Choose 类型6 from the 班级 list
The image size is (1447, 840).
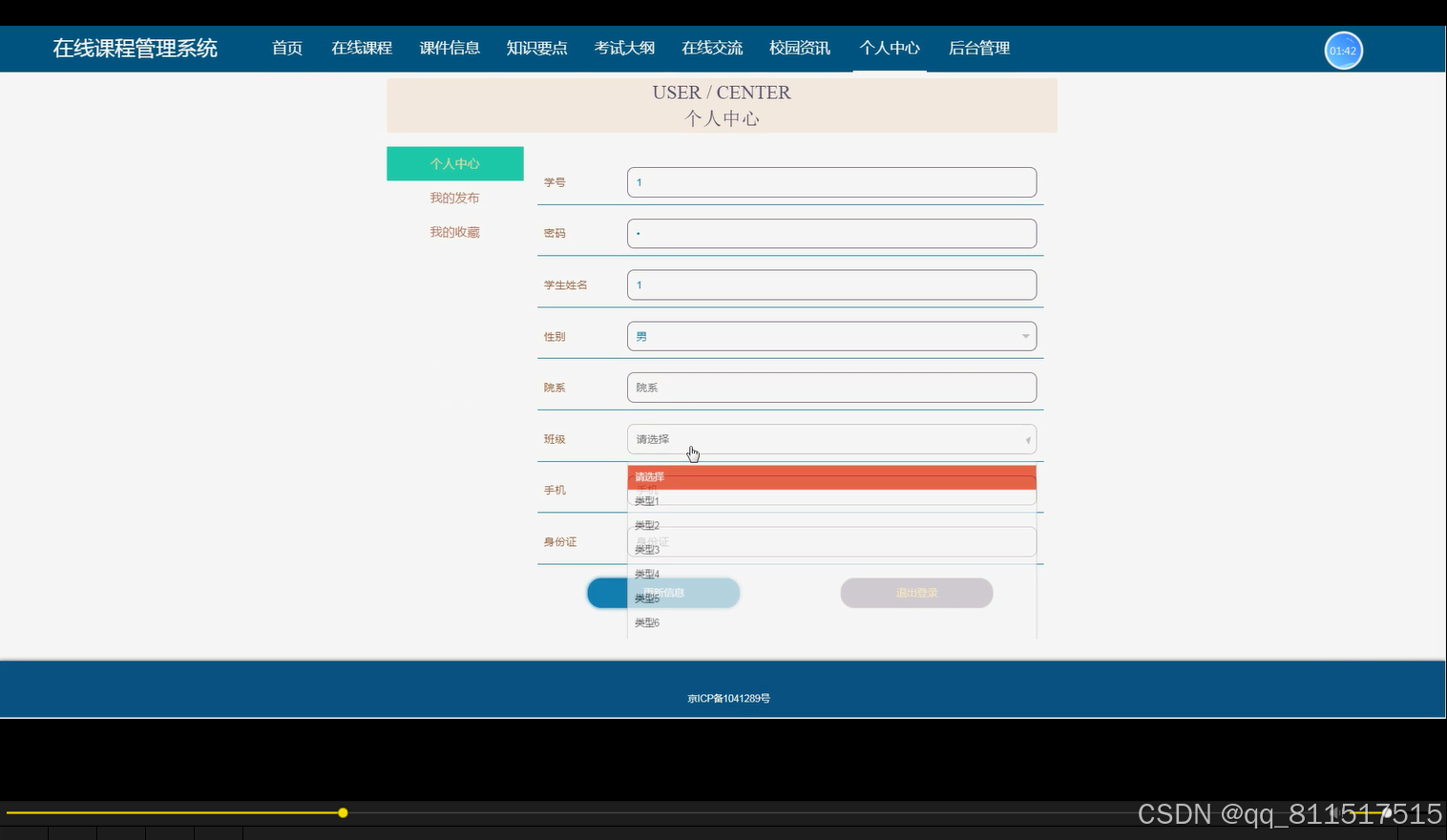pyautogui.click(x=831, y=622)
